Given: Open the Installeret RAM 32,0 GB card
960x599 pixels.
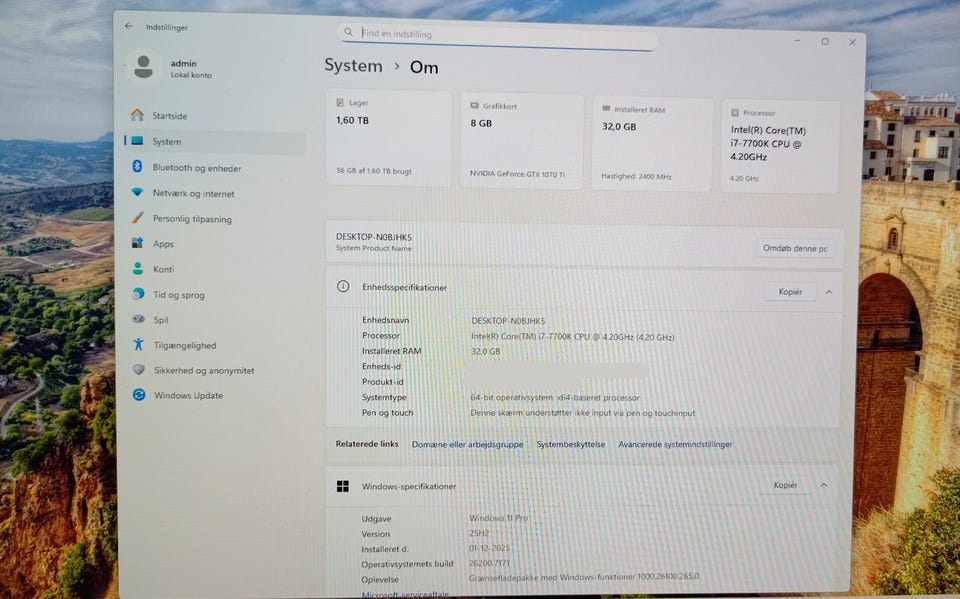Looking at the screenshot, I should (653, 145).
